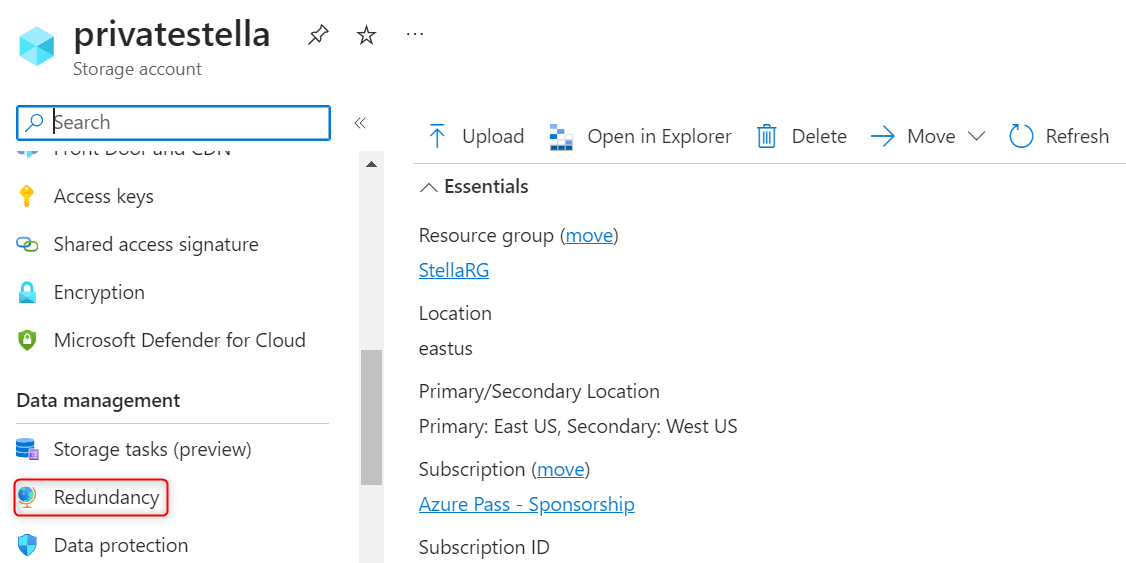The height and width of the screenshot is (563, 1126).
Task: Open the Azure Pass - Sponsorship link
Action: click(x=526, y=504)
